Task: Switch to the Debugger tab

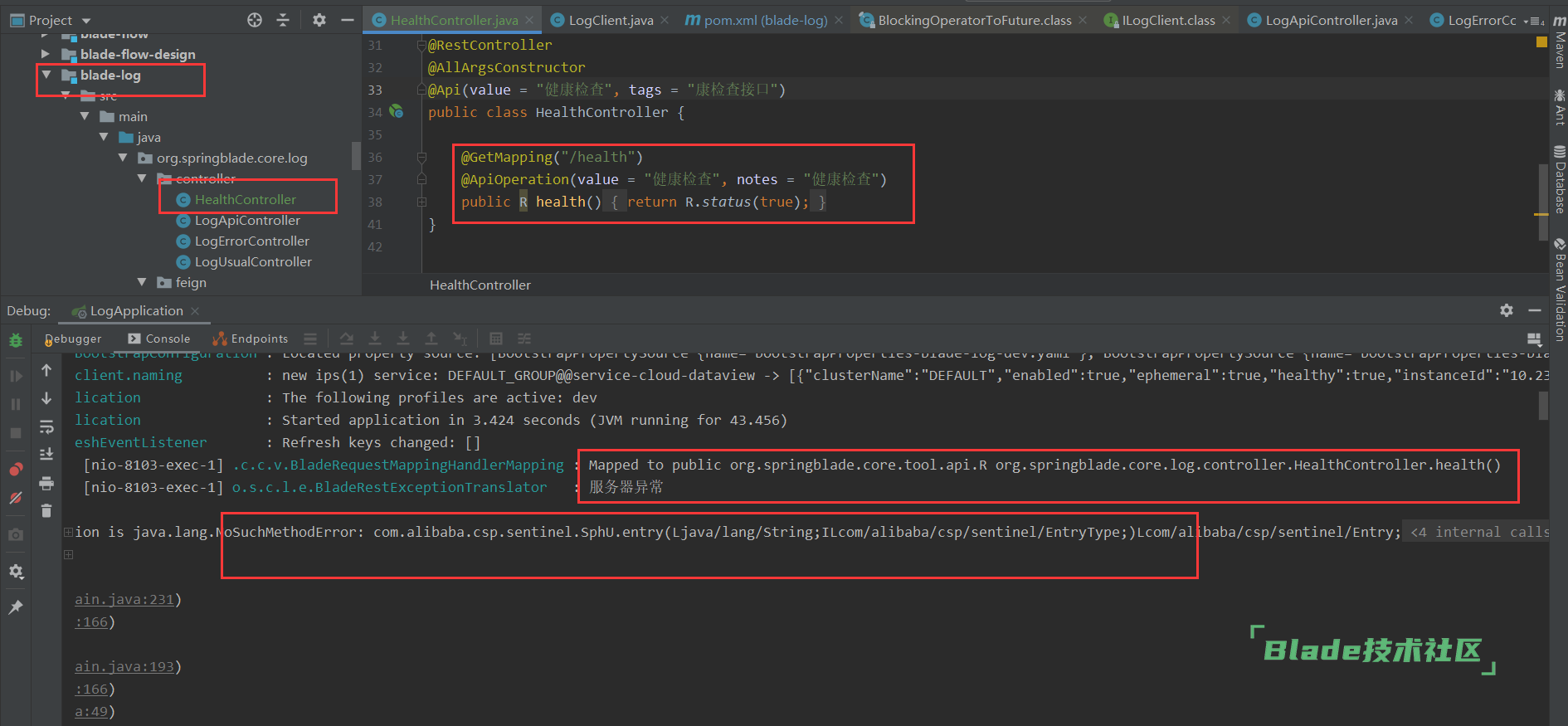Action: point(73,339)
